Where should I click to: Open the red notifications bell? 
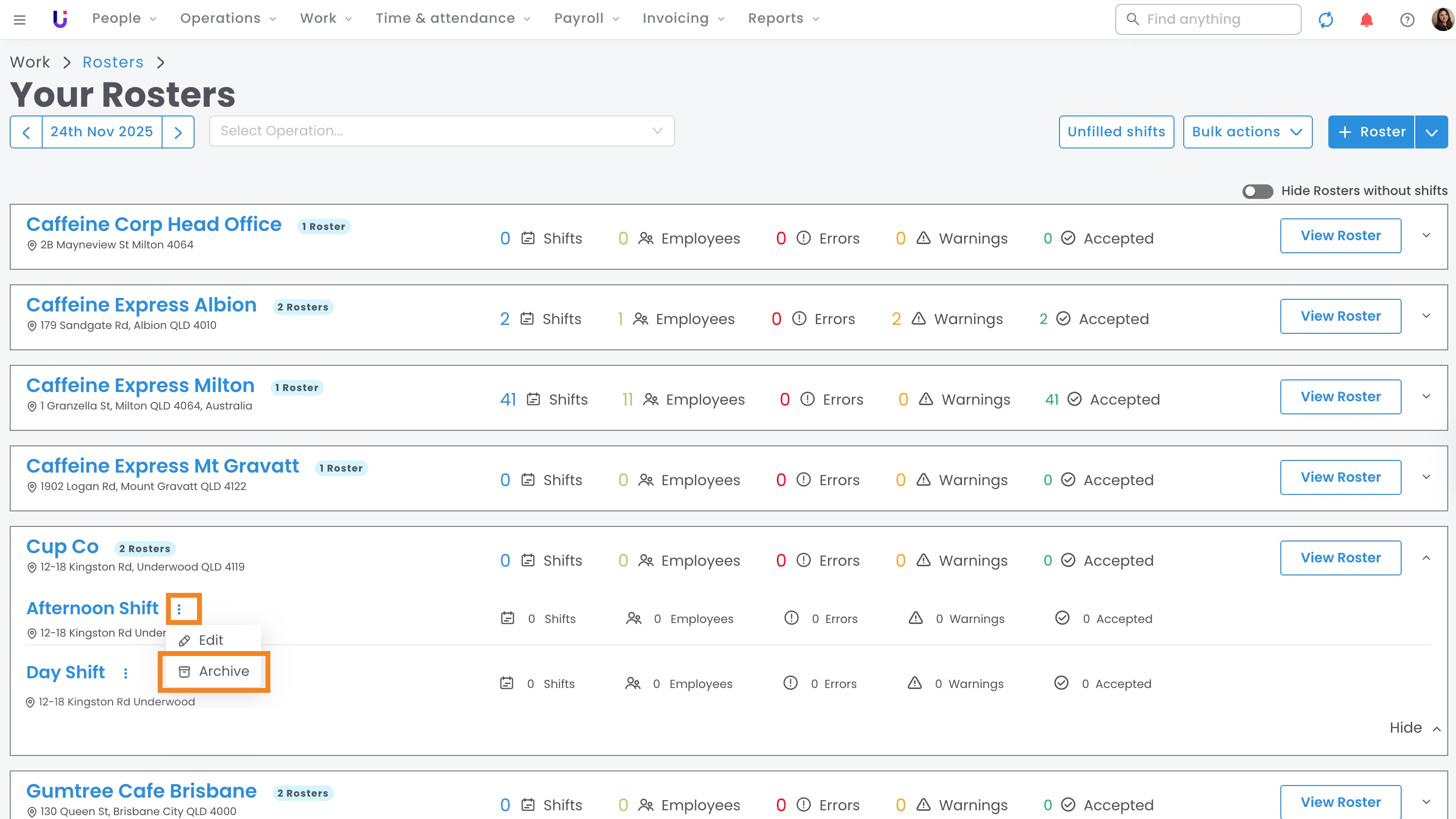coord(1366,19)
